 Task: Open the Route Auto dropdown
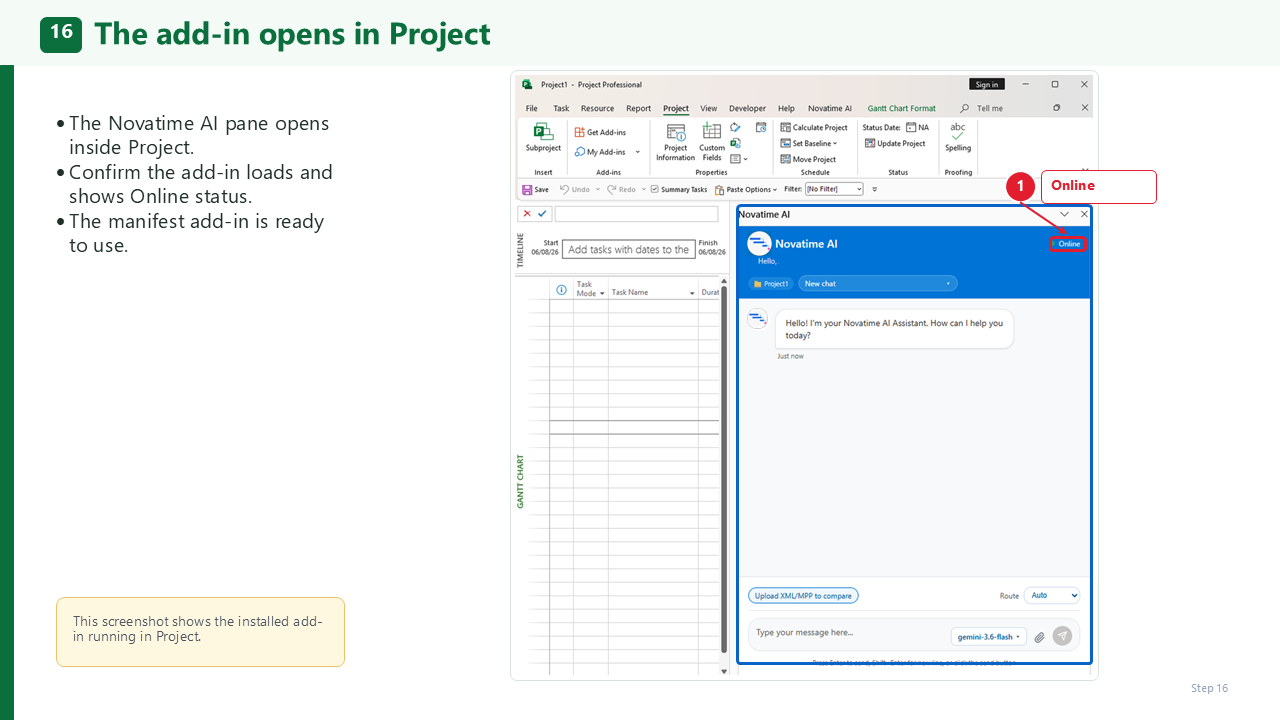coord(1052,595)
